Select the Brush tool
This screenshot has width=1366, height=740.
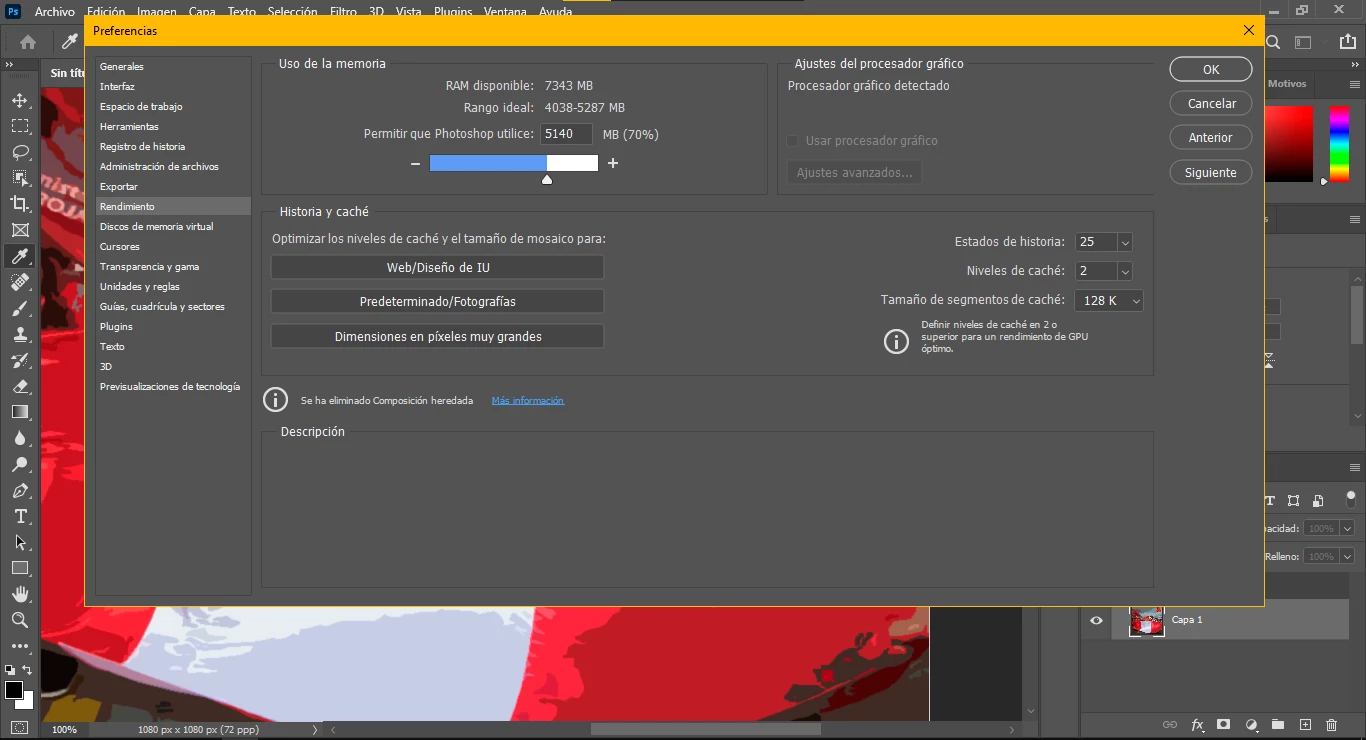coord(20,308)
